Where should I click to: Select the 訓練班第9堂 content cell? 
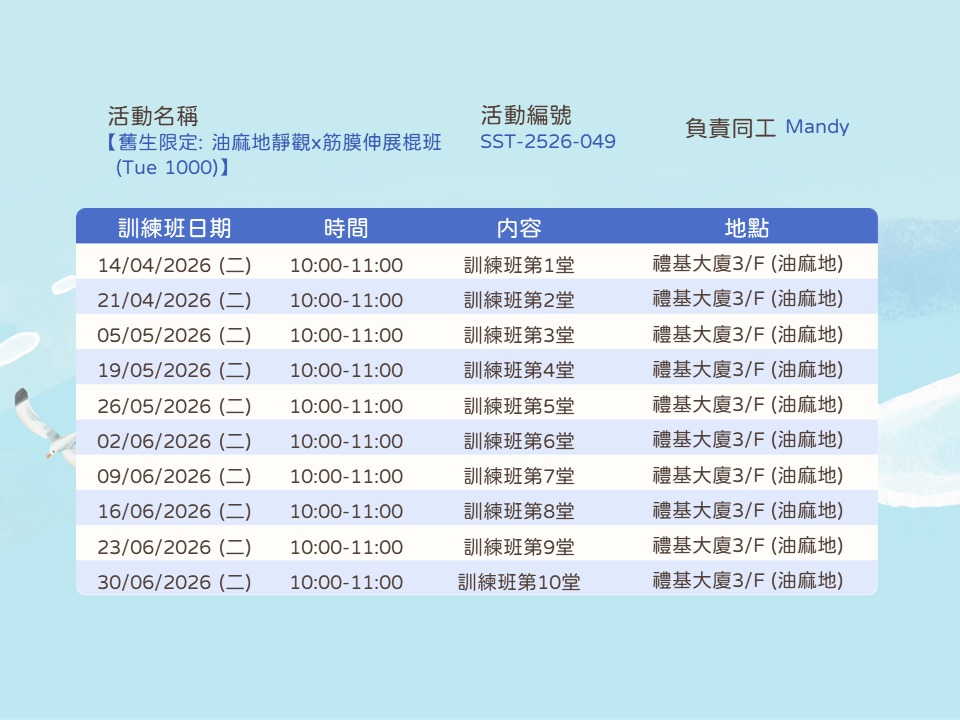519,547
